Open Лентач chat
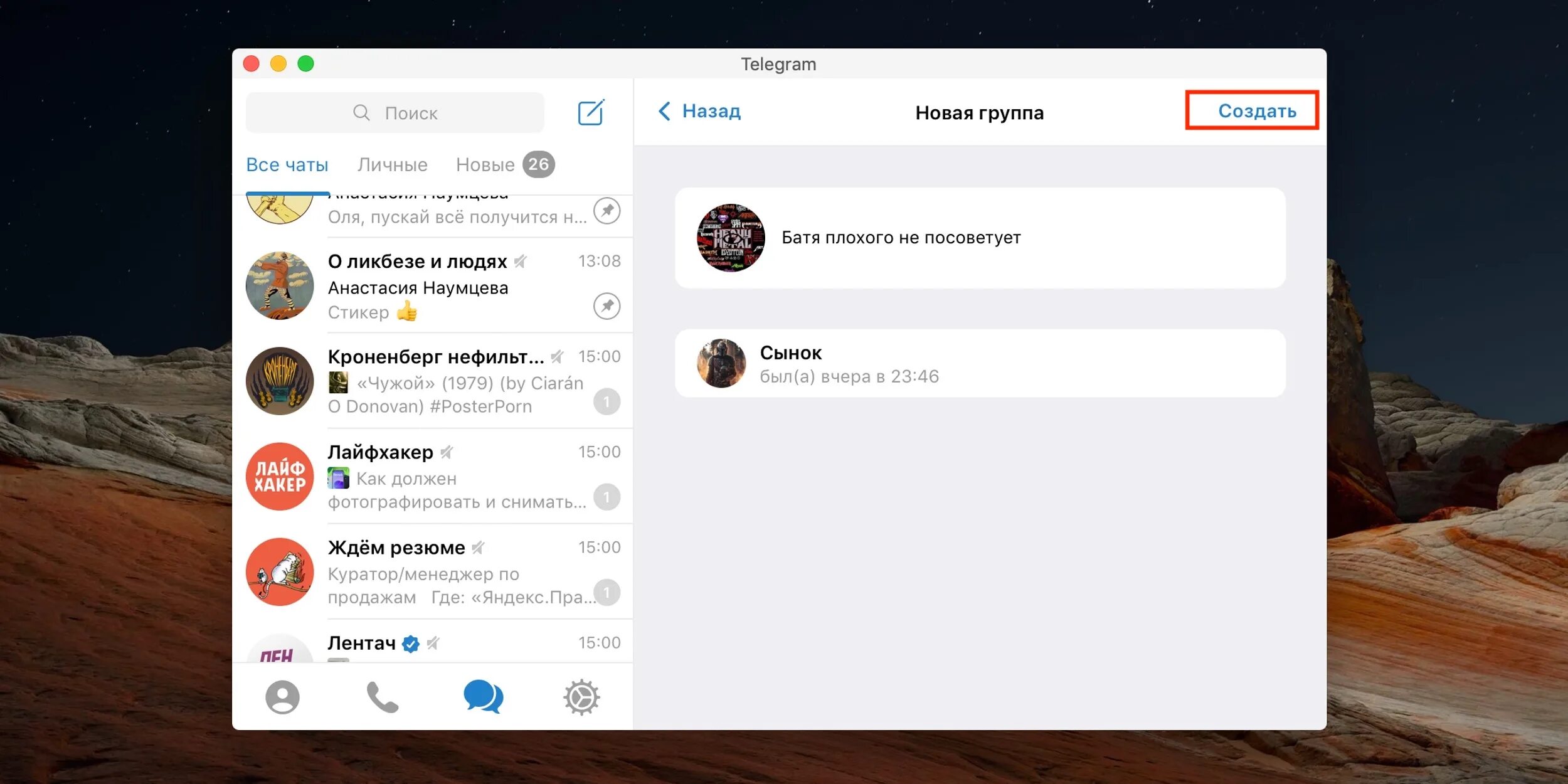This screenshot has width=1568, height=784. (x=433, y=642)
